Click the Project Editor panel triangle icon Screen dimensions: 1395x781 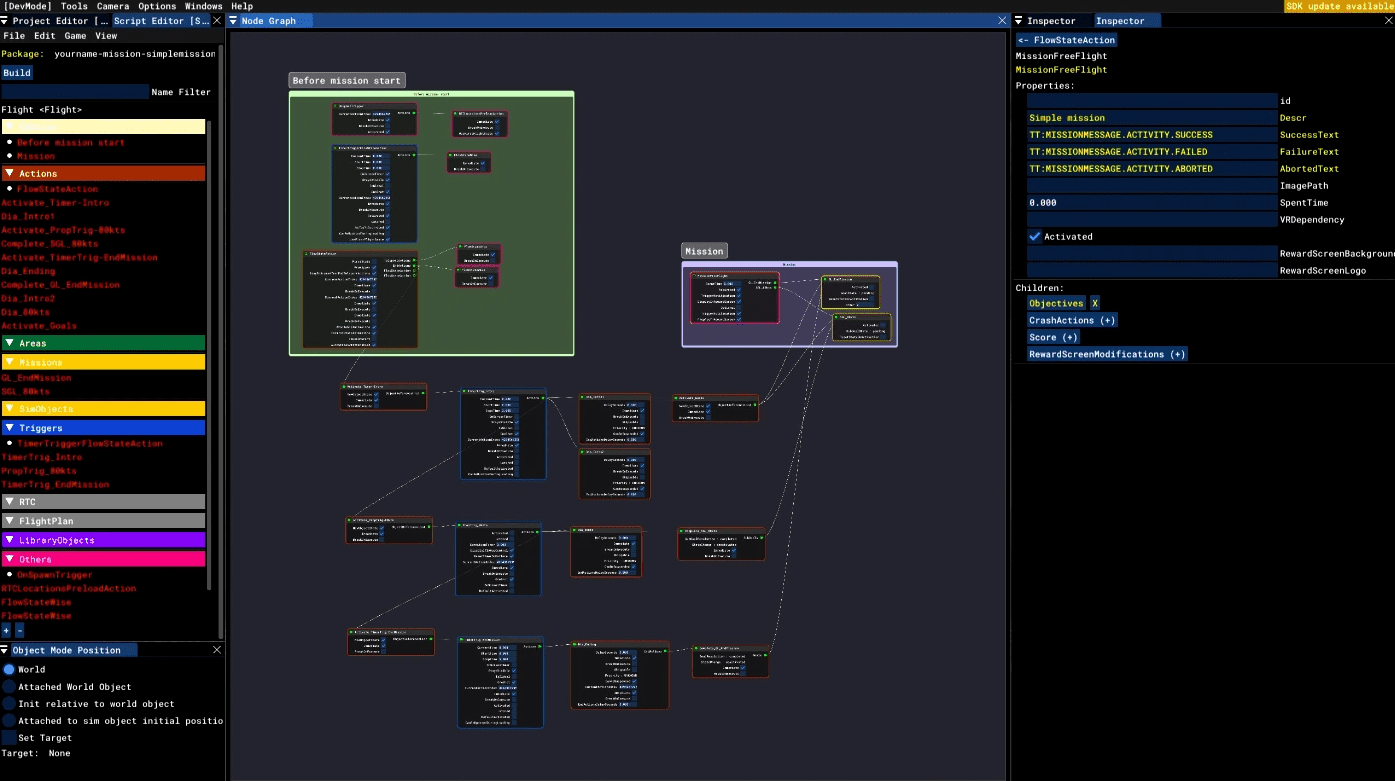[x=6, y=20]
